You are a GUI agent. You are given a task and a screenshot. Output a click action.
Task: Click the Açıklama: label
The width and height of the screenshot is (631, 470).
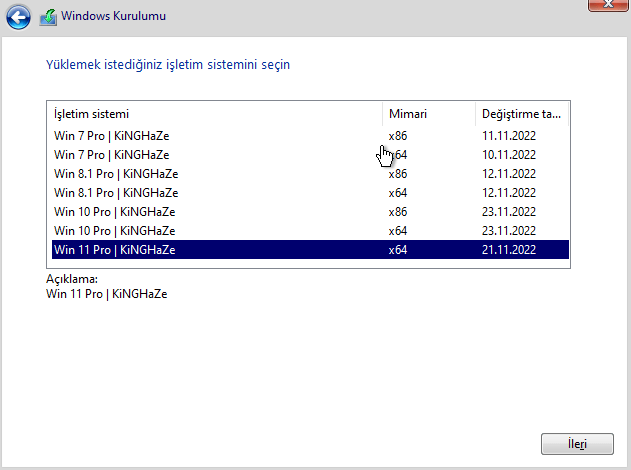tap(72, 279)
